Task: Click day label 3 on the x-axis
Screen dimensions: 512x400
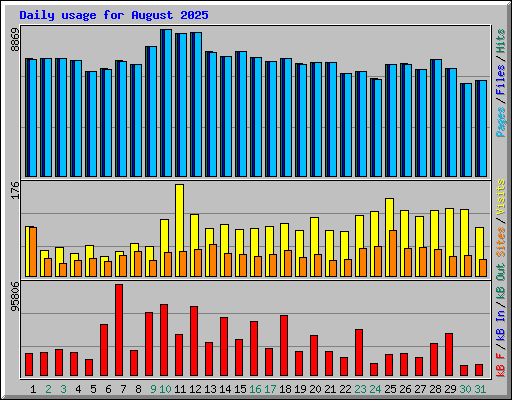Action: pos(63,389)
